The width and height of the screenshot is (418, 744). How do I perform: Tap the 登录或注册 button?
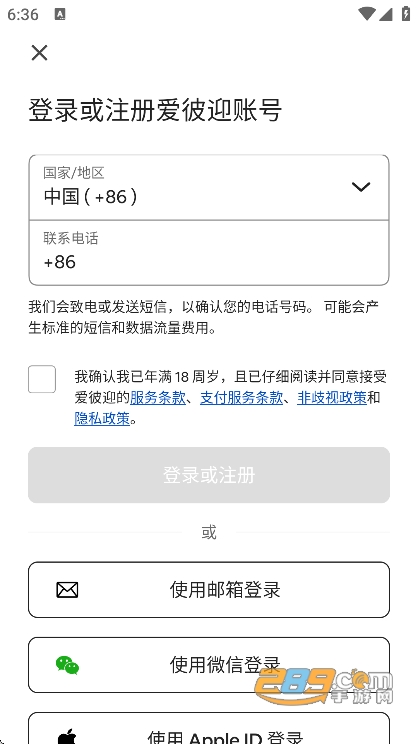[x=209, y=475]
